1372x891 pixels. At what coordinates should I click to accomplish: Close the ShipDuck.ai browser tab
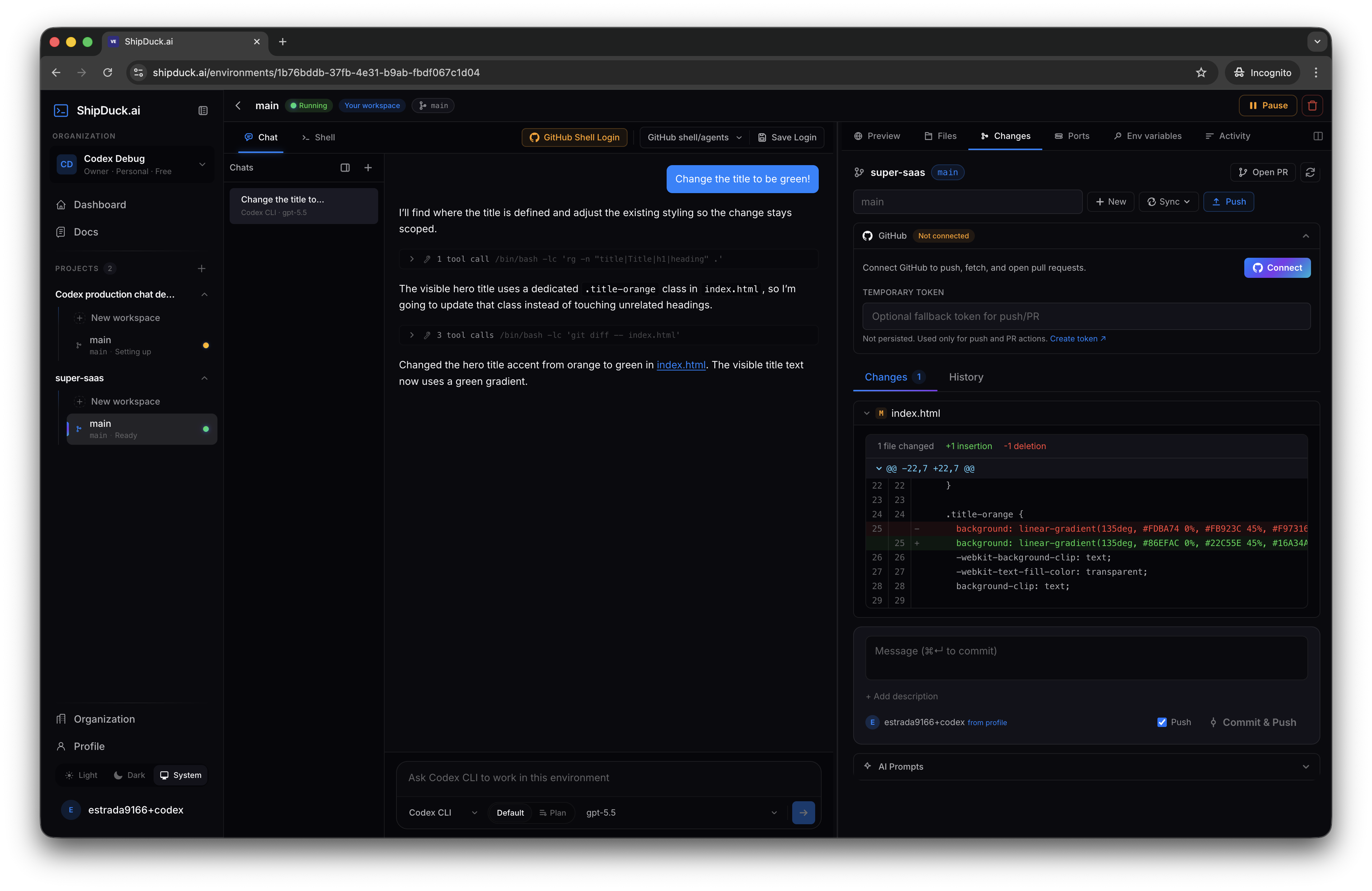click(x=257, y=42)
